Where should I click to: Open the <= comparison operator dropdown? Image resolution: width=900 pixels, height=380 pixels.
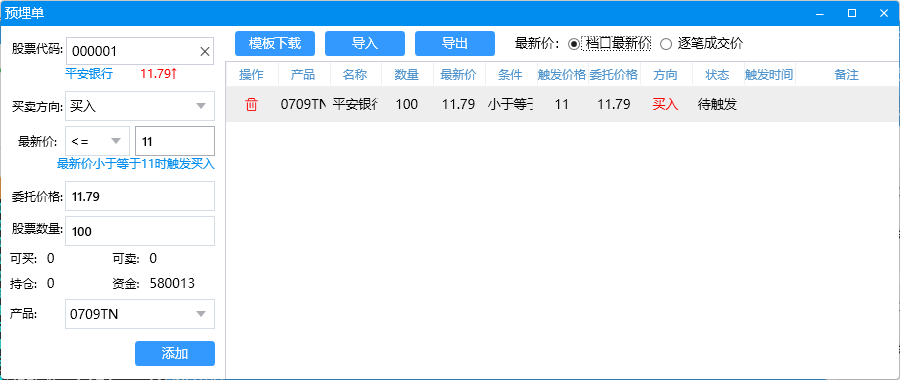pyautogui.click(x=98, y=141)
